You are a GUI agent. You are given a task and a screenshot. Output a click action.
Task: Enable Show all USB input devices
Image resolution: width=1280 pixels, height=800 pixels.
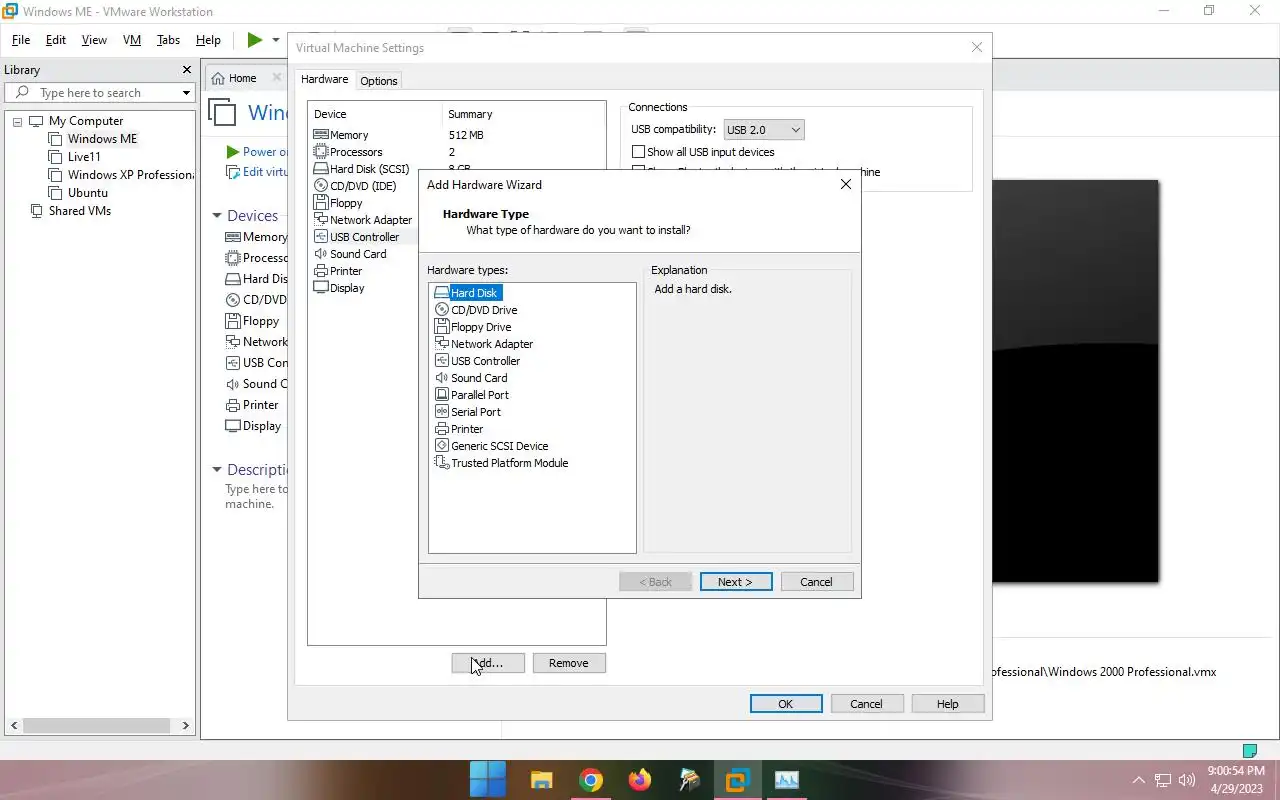[x=638, y=152]
